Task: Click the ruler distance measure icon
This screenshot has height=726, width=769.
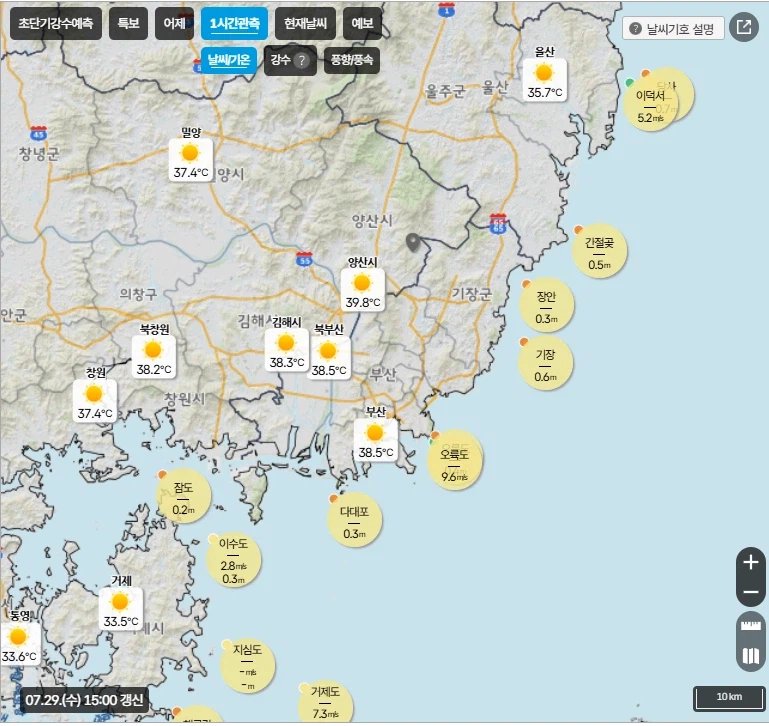Action: click(x=750, y=625)
